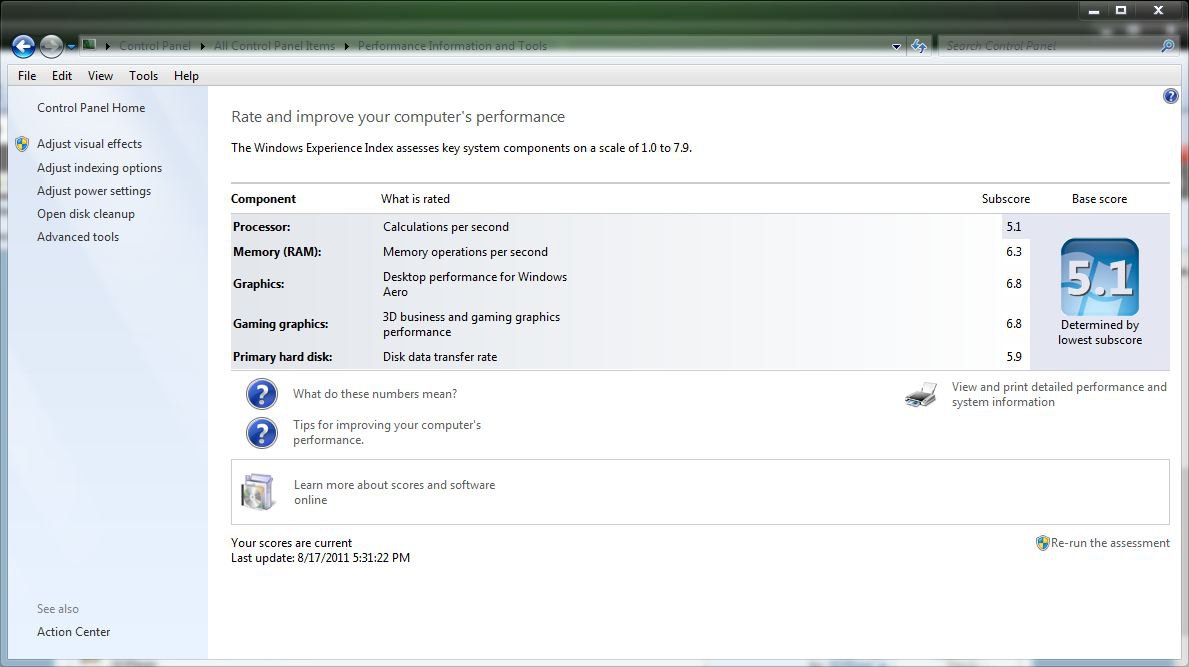Click shield icon beside Adjust visual effects
Viewport: 1189px width, 667px height.
tap(22, 144)
